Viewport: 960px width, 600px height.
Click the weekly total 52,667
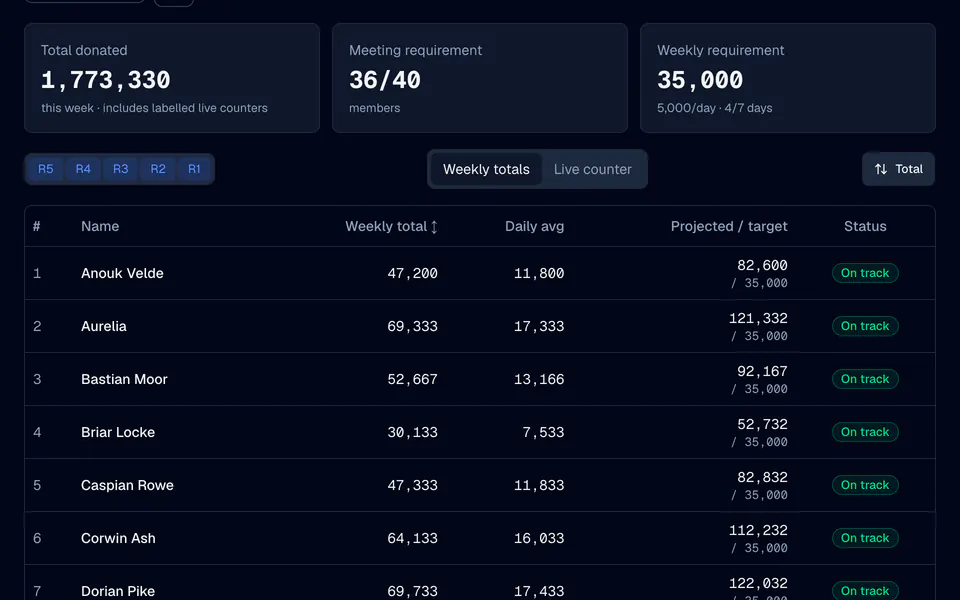(x=413, y=379)
